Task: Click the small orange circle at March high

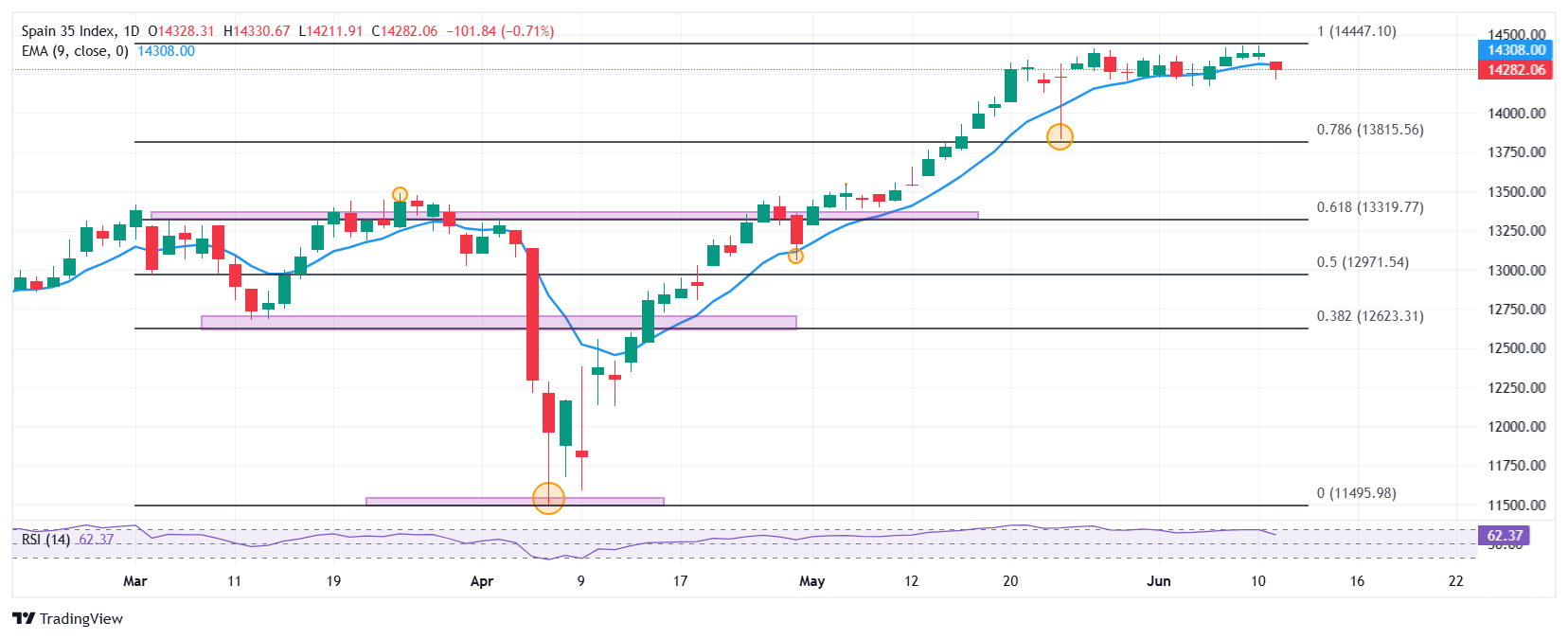Action: (x=400, y=194)
